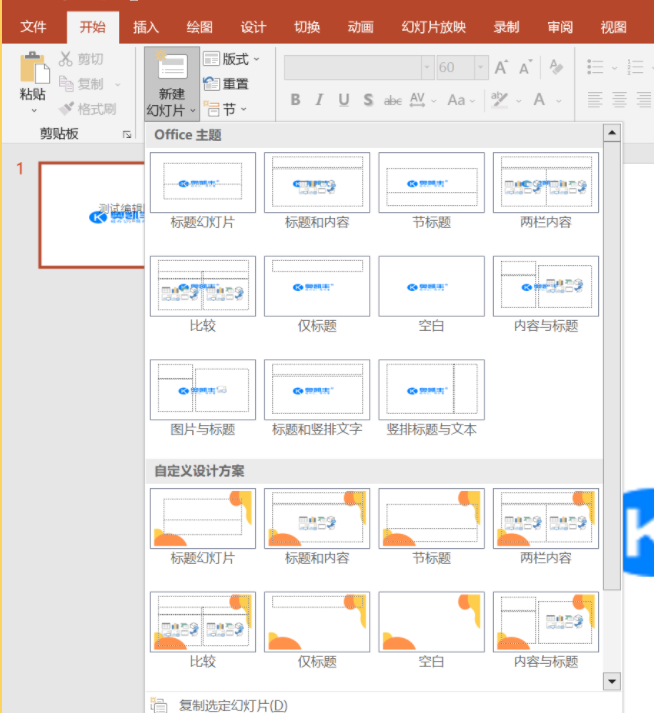Screen dimensions: 654x713
Task: Select Office theme Title Only (仅标题) layout
Action: [x=317, y=286]
